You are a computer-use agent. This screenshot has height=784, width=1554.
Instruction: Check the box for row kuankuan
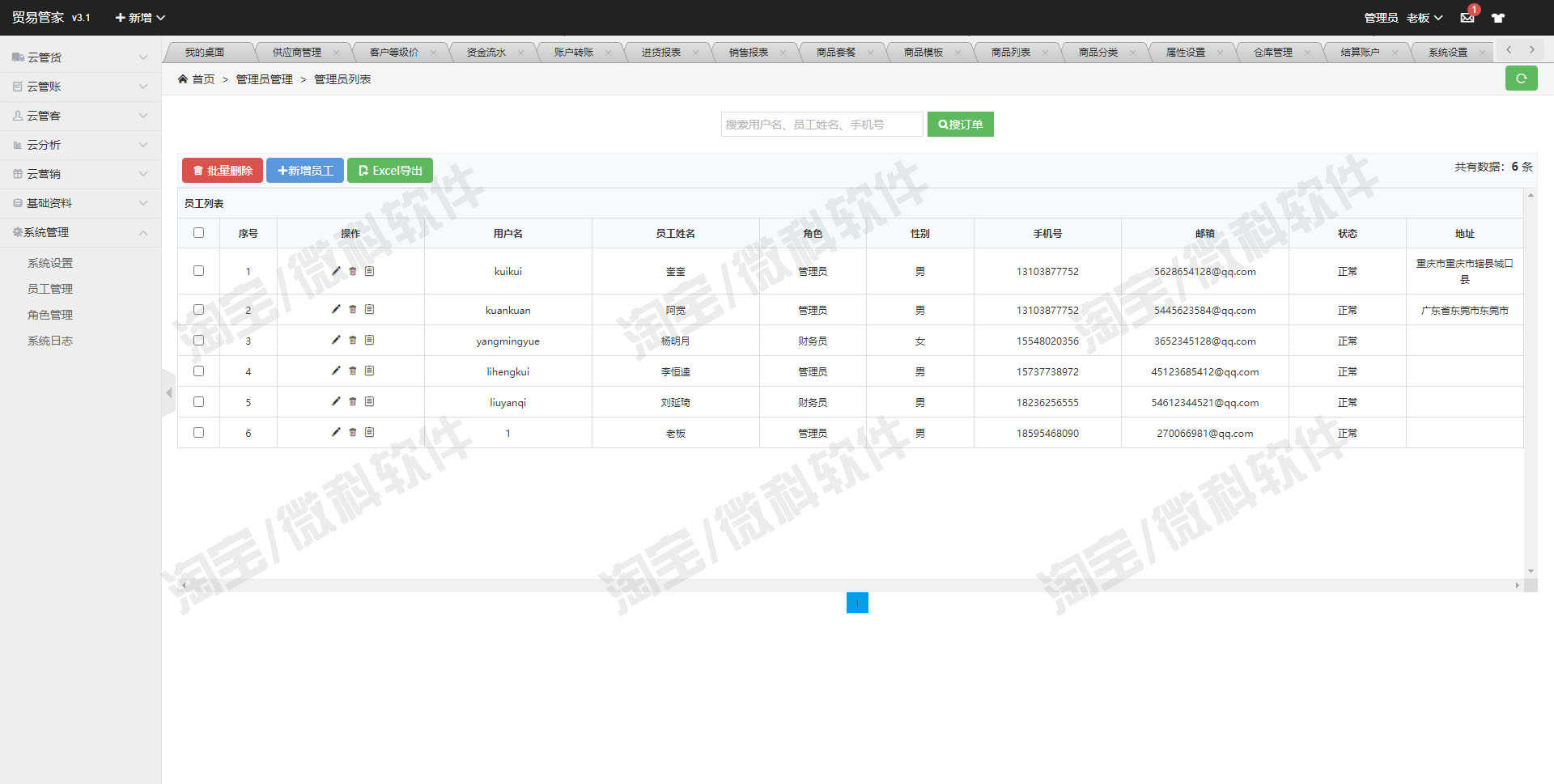click(x=198, y=309)
